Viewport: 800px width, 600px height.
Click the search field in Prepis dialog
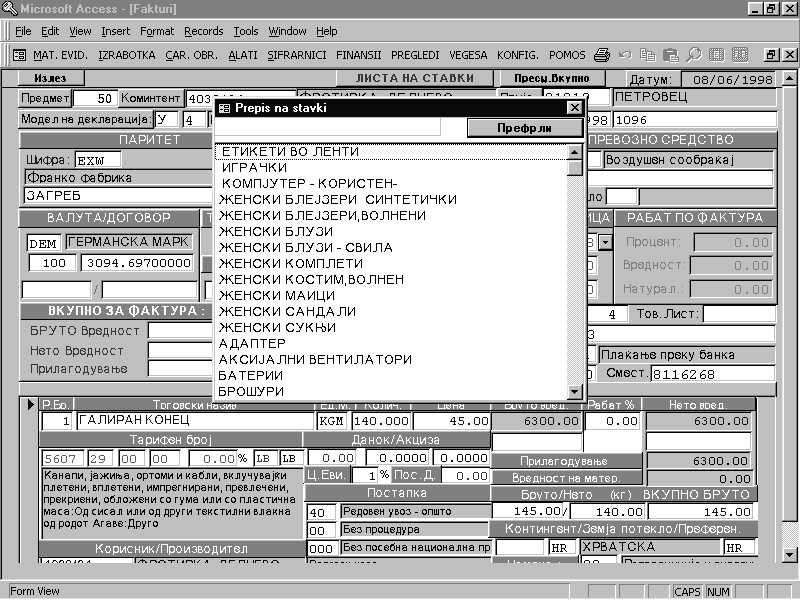(340, 128)
